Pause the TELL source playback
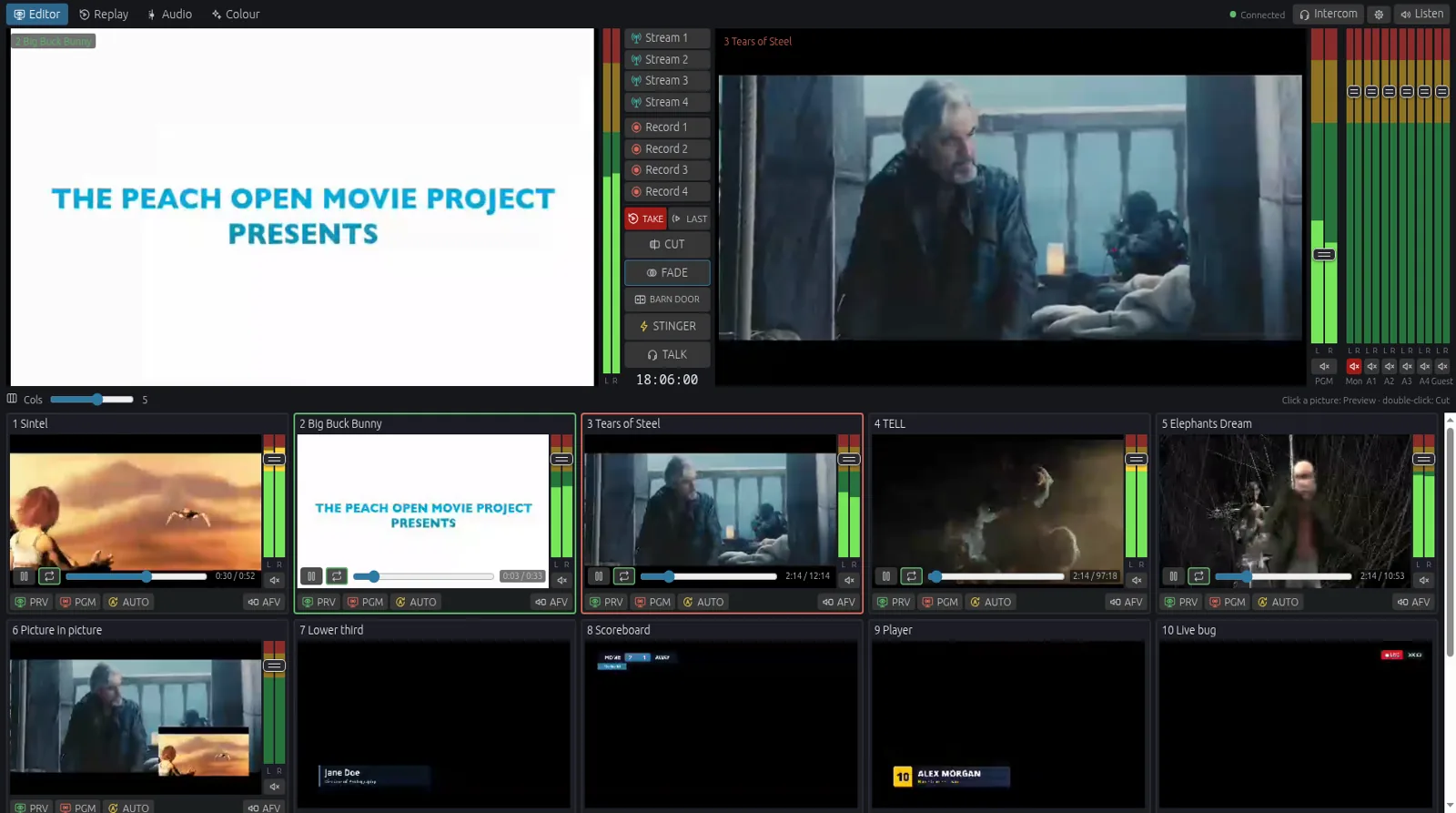 tap(886, 576)
